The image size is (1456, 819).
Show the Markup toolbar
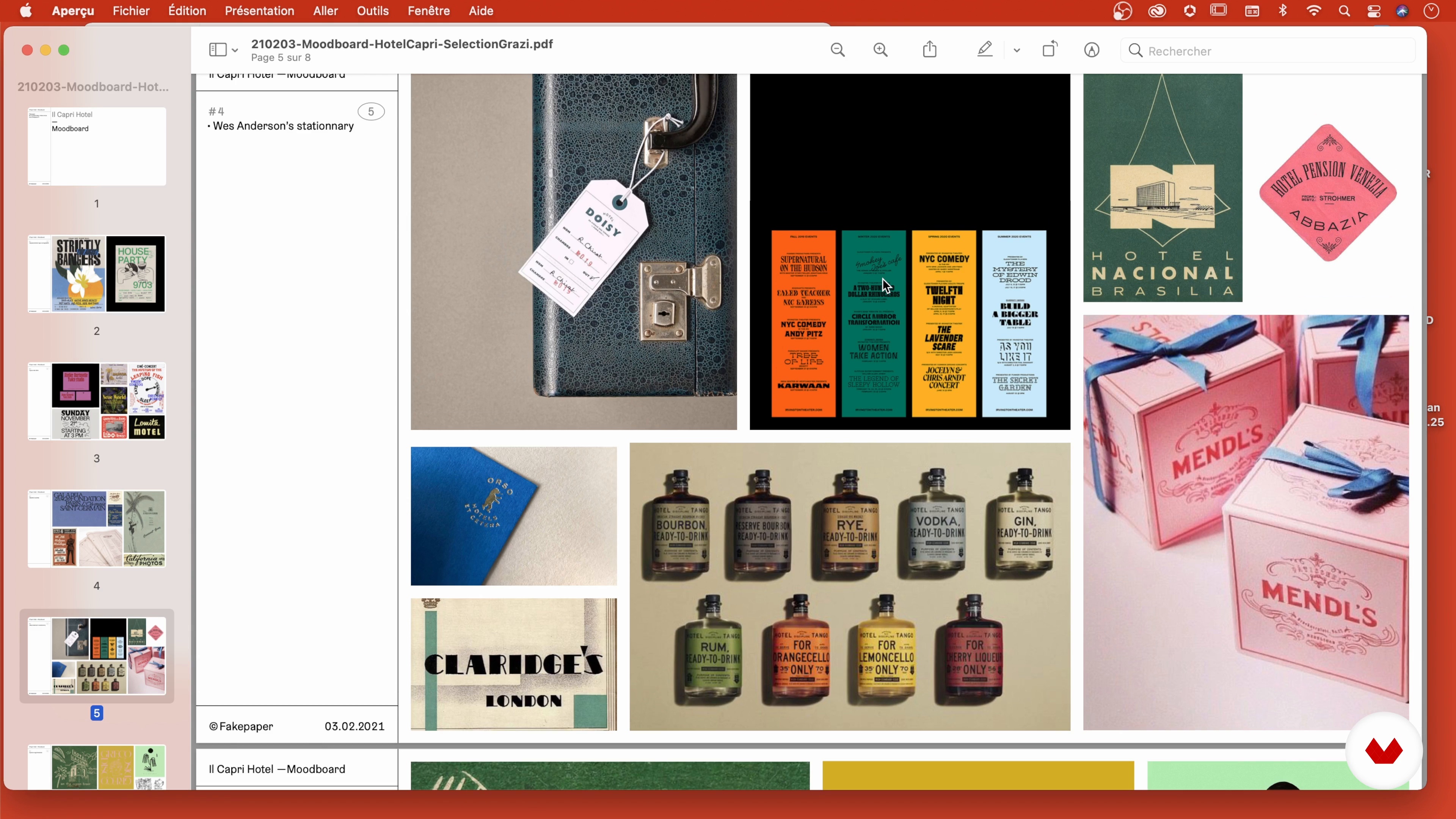(1092, 50)
